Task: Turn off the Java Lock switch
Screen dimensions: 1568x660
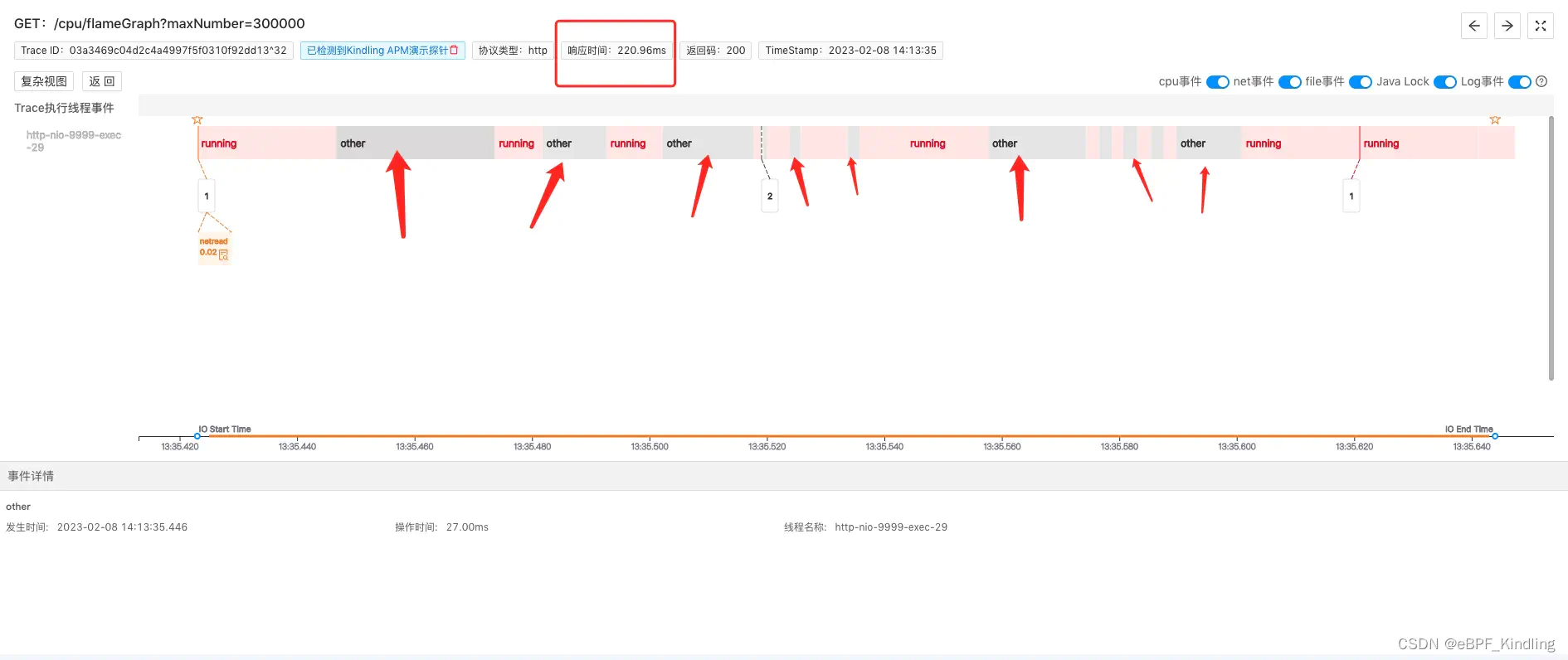Action: [1444, 82]
